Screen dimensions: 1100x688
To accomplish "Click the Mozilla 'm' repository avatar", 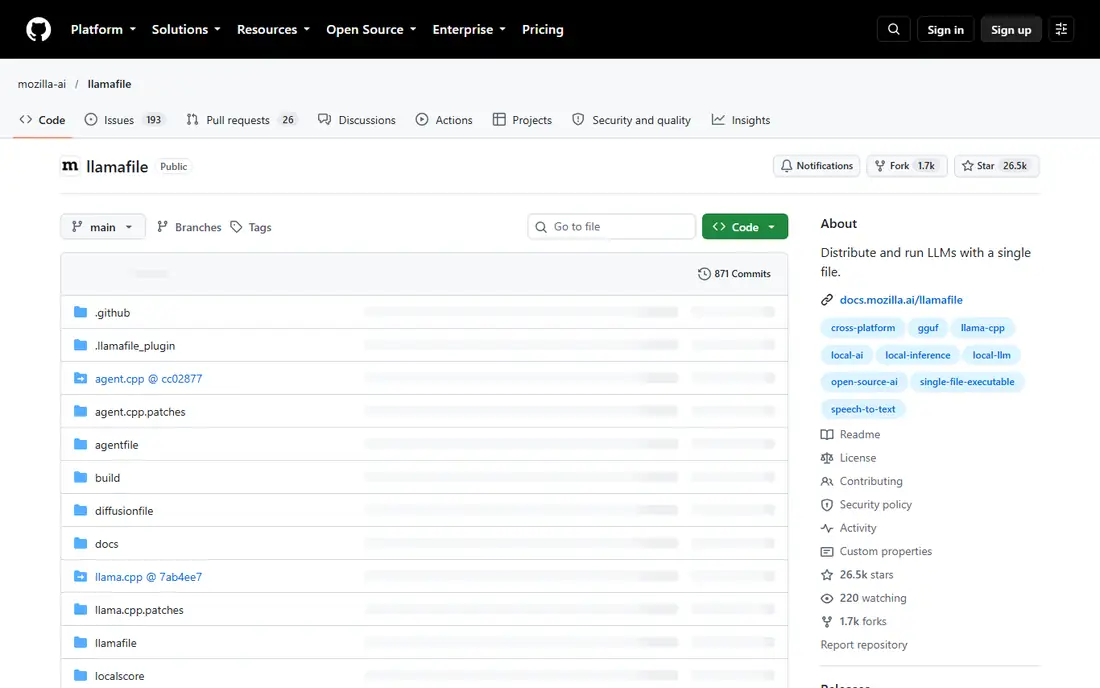I will point(69,166).
